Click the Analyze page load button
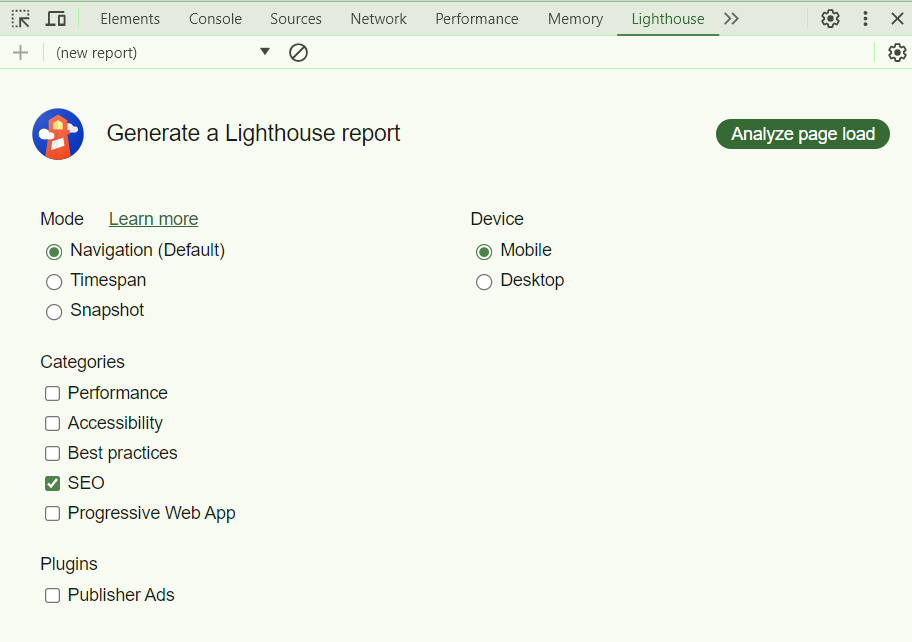 (x=803, y=134)
